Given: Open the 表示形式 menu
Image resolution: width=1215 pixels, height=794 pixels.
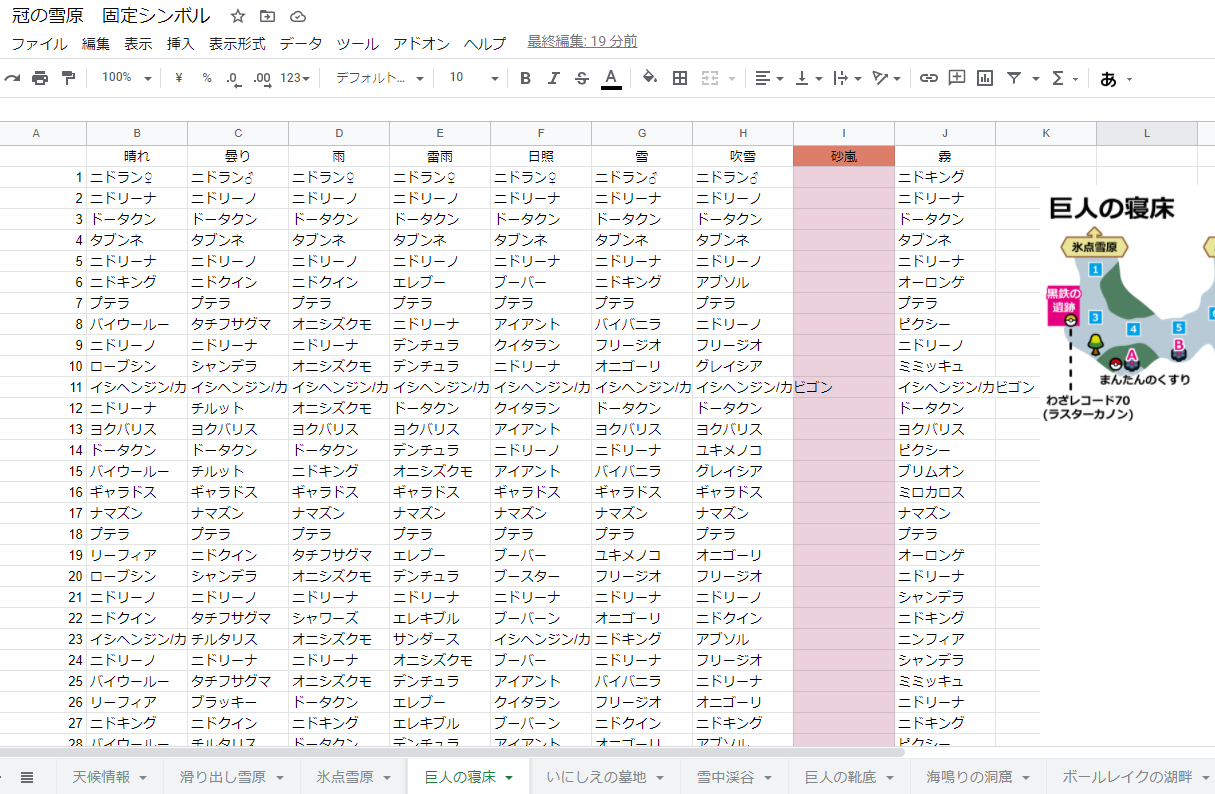Looking at the screenshot, I should tap(237, 43).
